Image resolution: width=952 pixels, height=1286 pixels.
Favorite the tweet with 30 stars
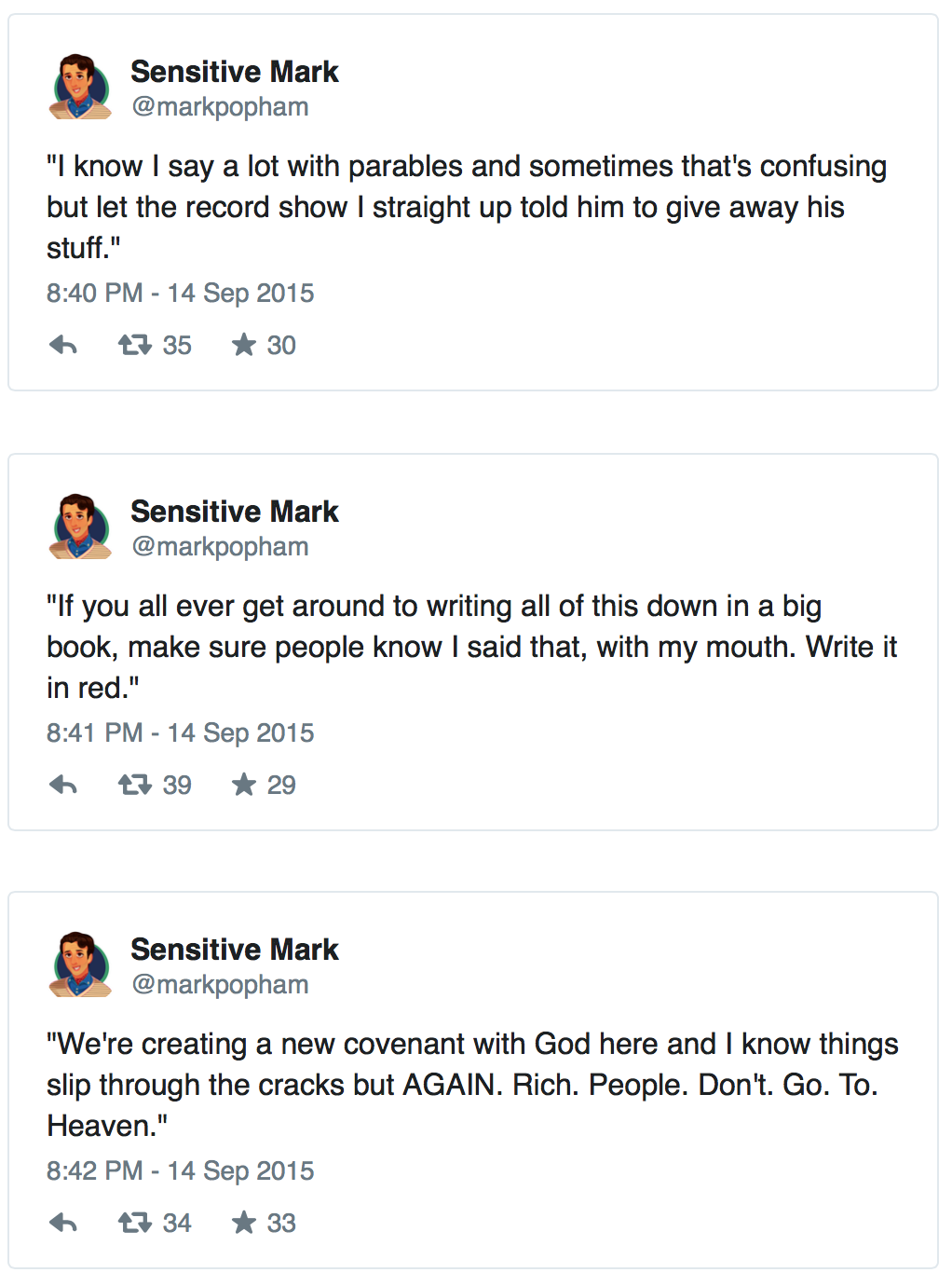click(x=244, y=346)
